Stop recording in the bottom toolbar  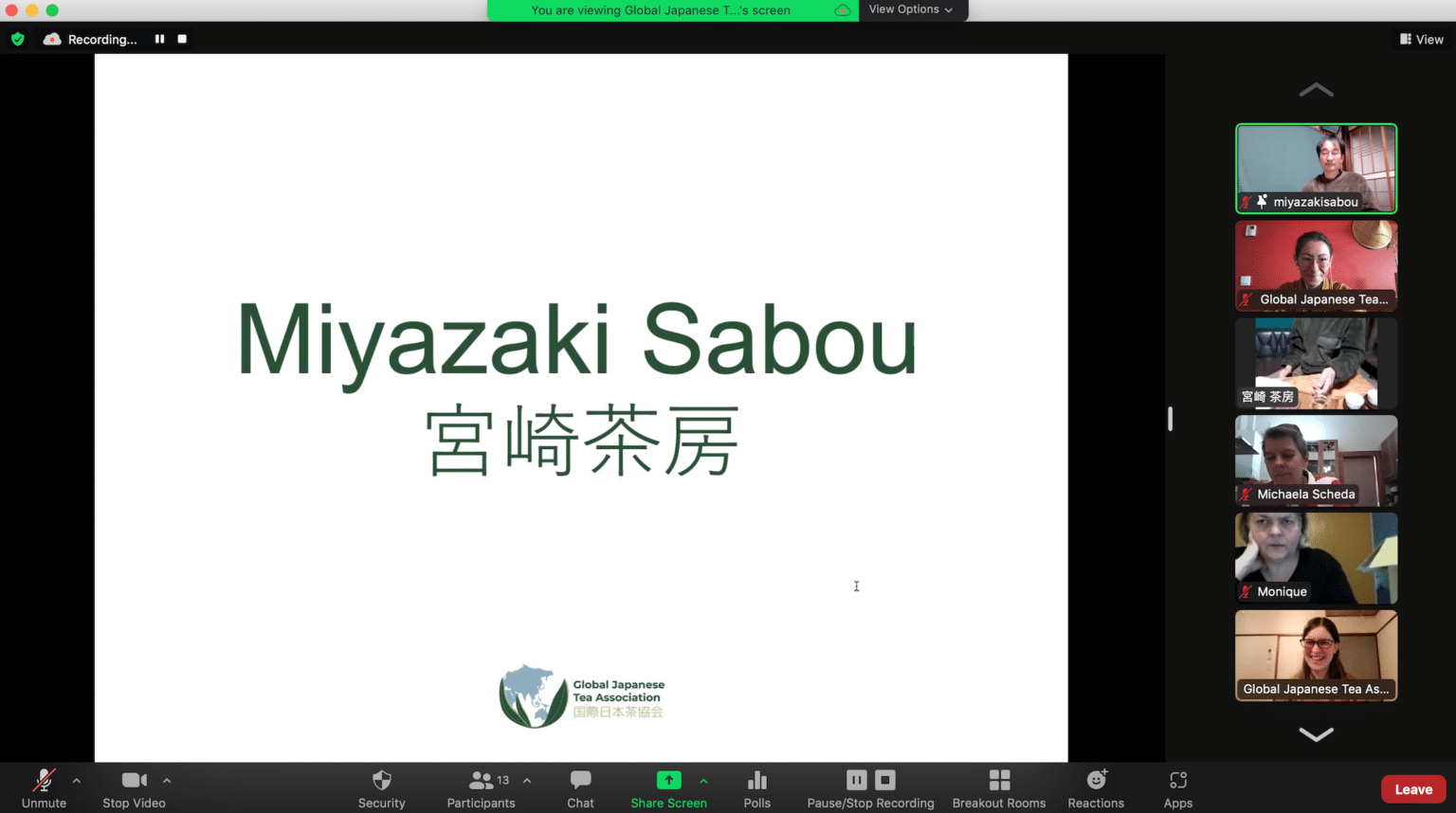[885, 780]
